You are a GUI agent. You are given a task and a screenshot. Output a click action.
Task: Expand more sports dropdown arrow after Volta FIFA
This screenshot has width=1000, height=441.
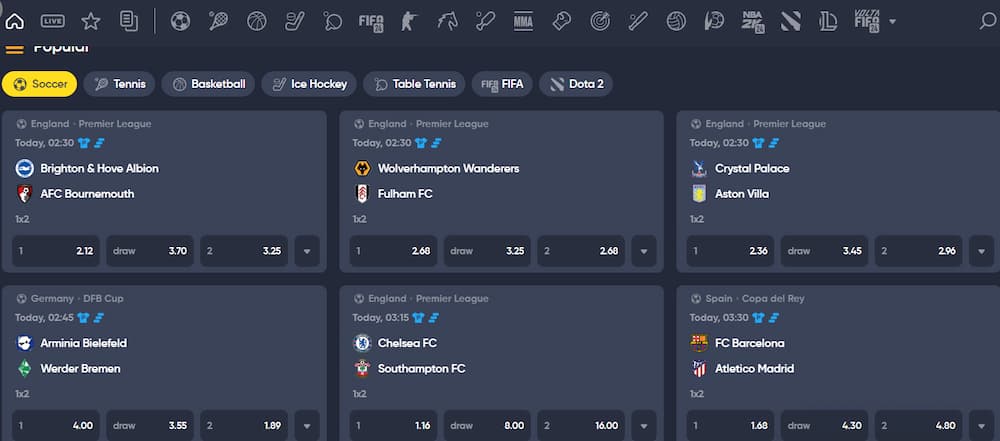(x=892, y=22)
